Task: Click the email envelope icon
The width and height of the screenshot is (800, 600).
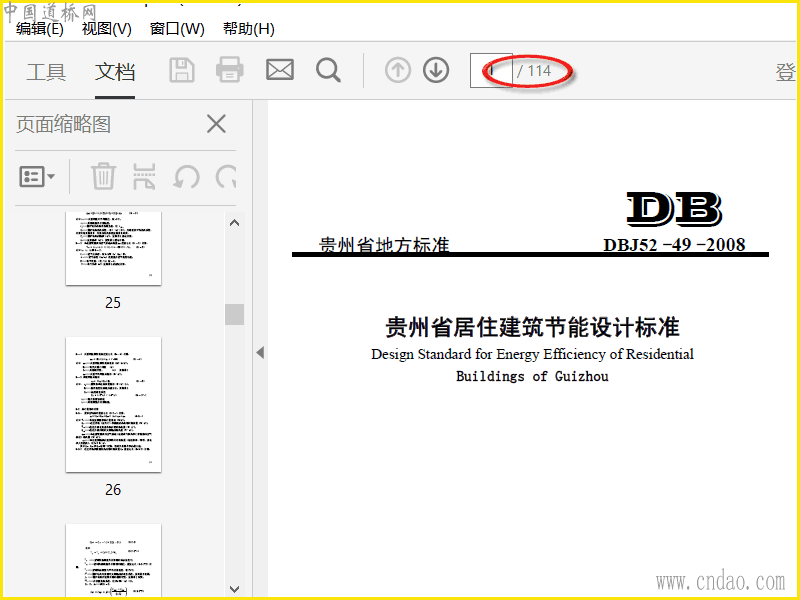Action: (280, 70)
